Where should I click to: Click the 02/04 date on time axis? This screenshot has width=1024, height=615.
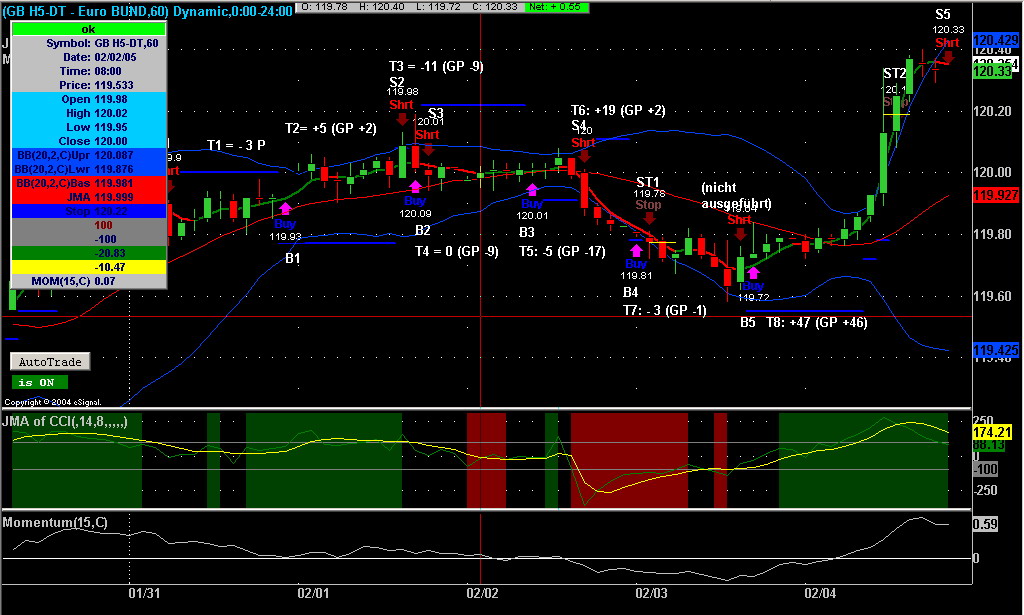820,593
